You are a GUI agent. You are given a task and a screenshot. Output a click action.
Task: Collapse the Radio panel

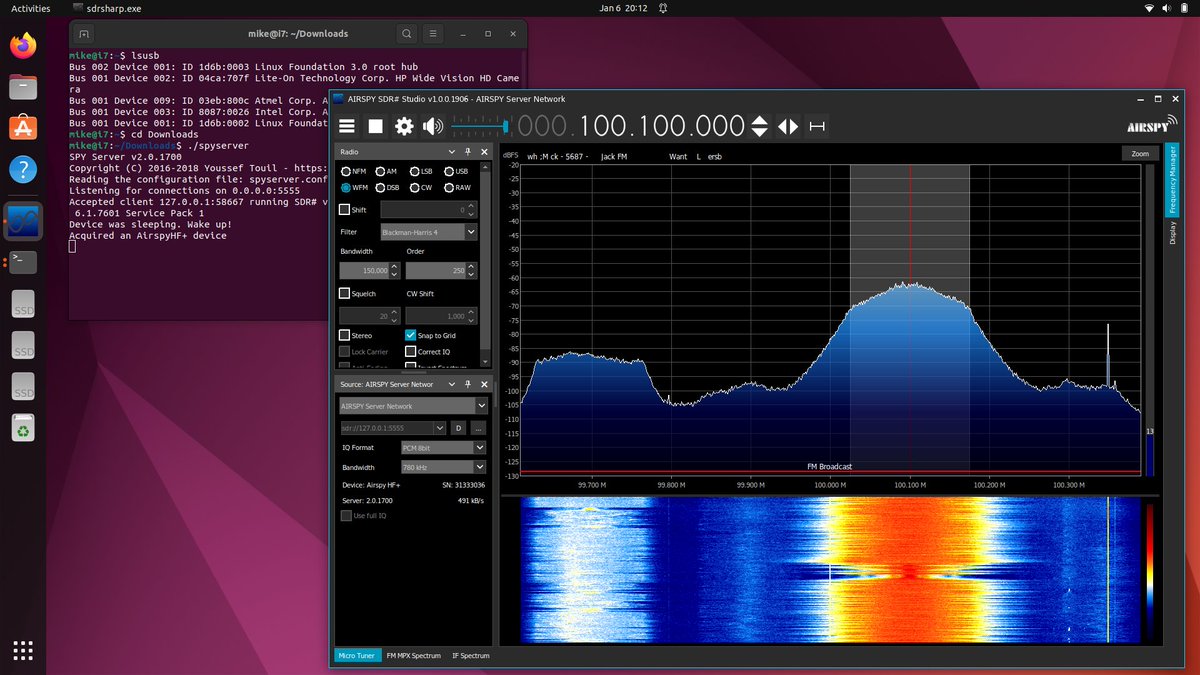(x=452, y=151)
